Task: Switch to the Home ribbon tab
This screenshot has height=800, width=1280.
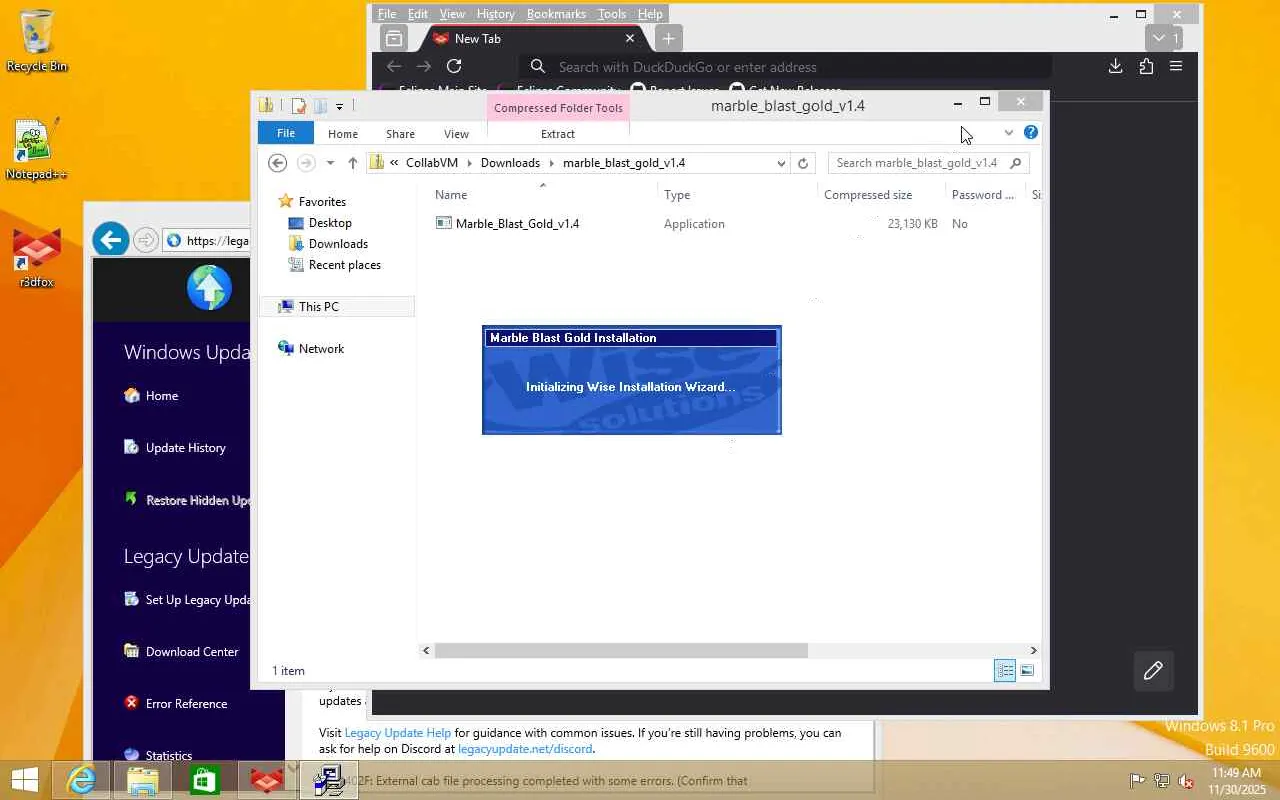Action: 343,133
